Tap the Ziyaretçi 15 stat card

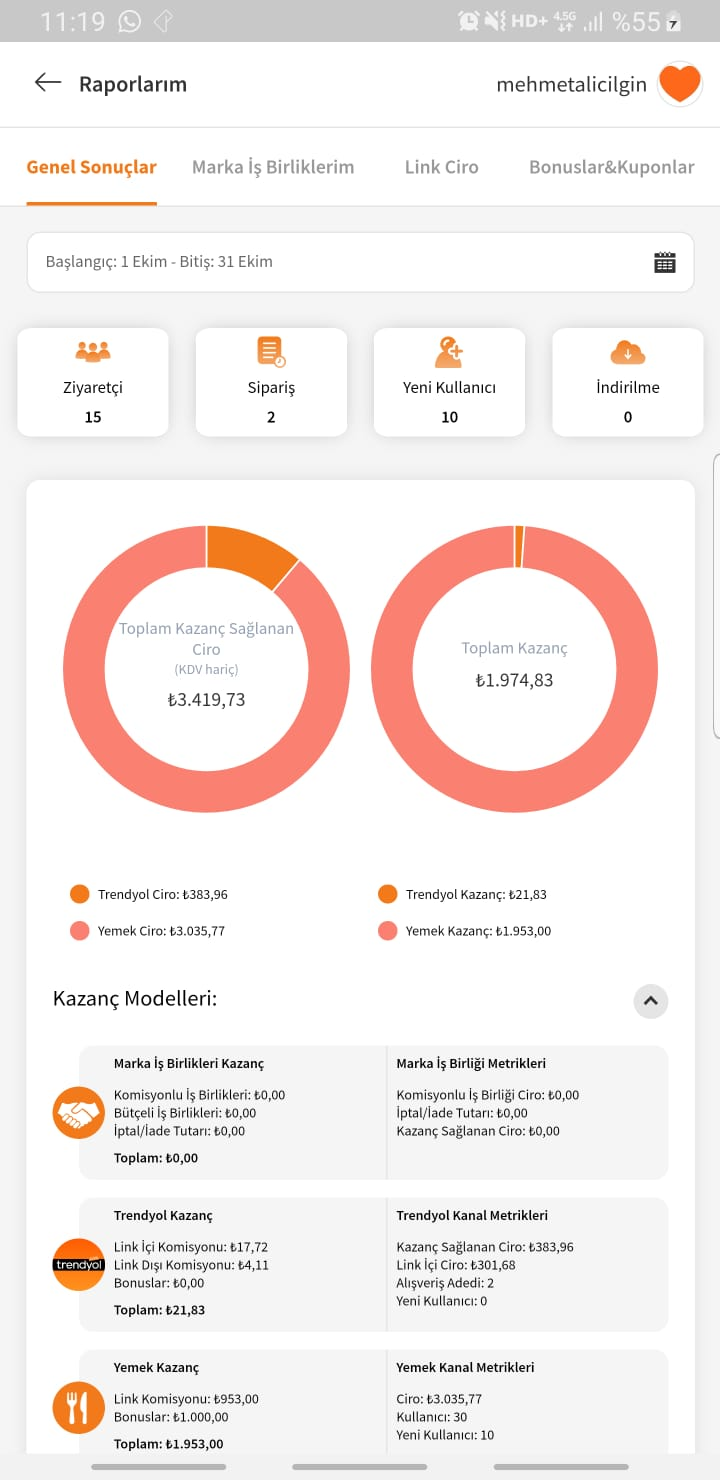[93, 382]
